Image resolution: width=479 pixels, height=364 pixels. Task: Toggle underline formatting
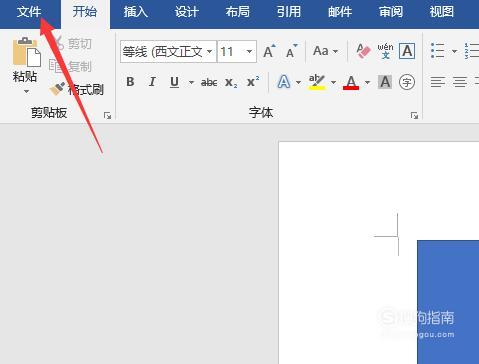pos(174,82)
